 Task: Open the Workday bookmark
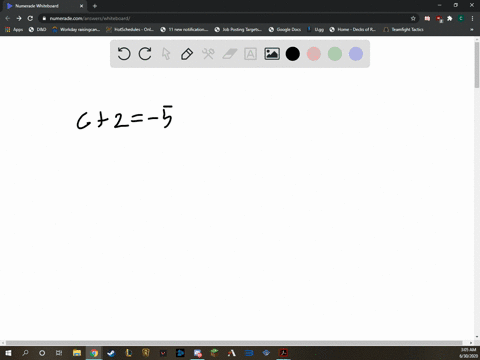76,29
